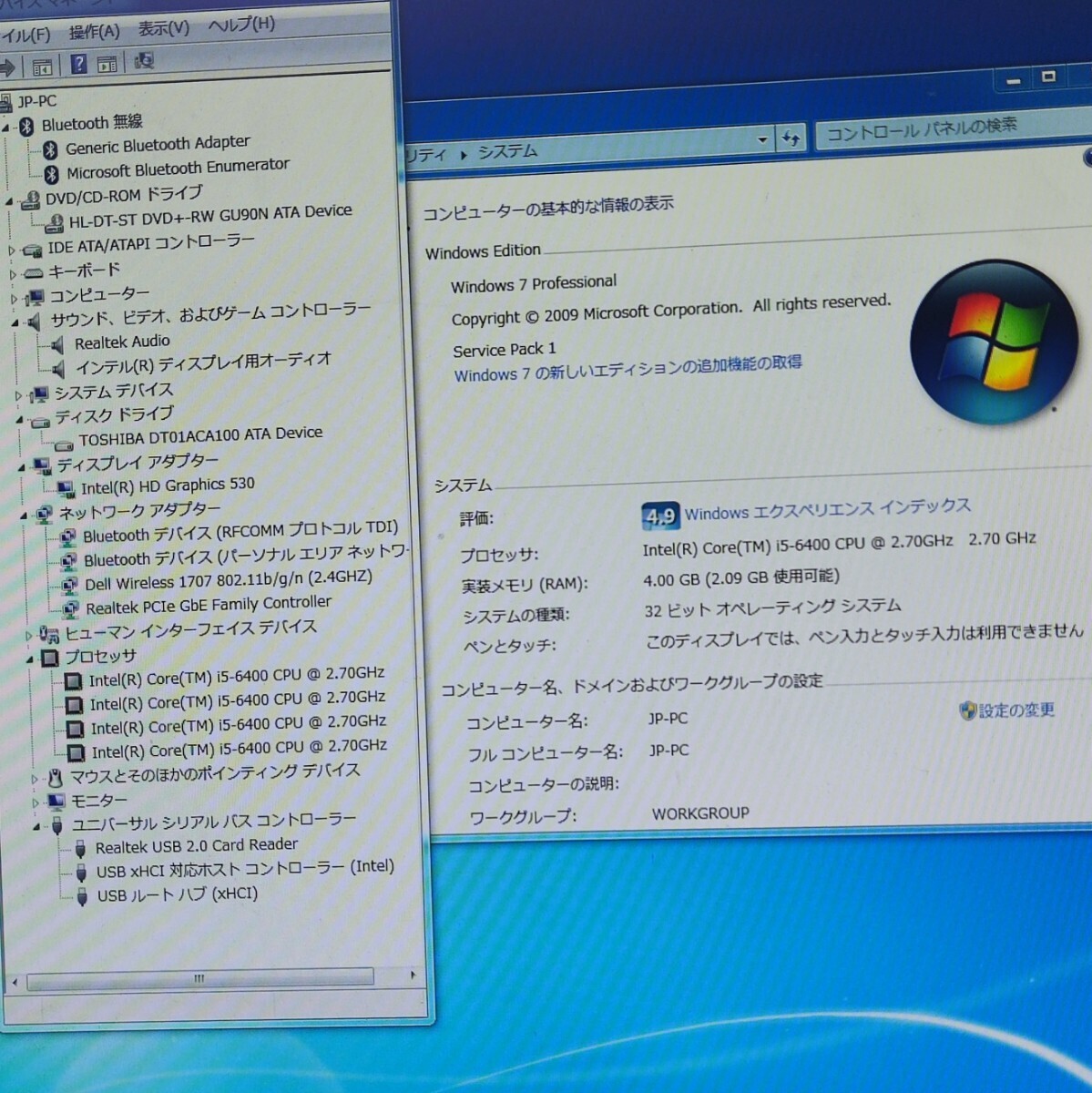Click the コンピューター category icon
Viewport: 1092px width, 1093px height.
36,297
